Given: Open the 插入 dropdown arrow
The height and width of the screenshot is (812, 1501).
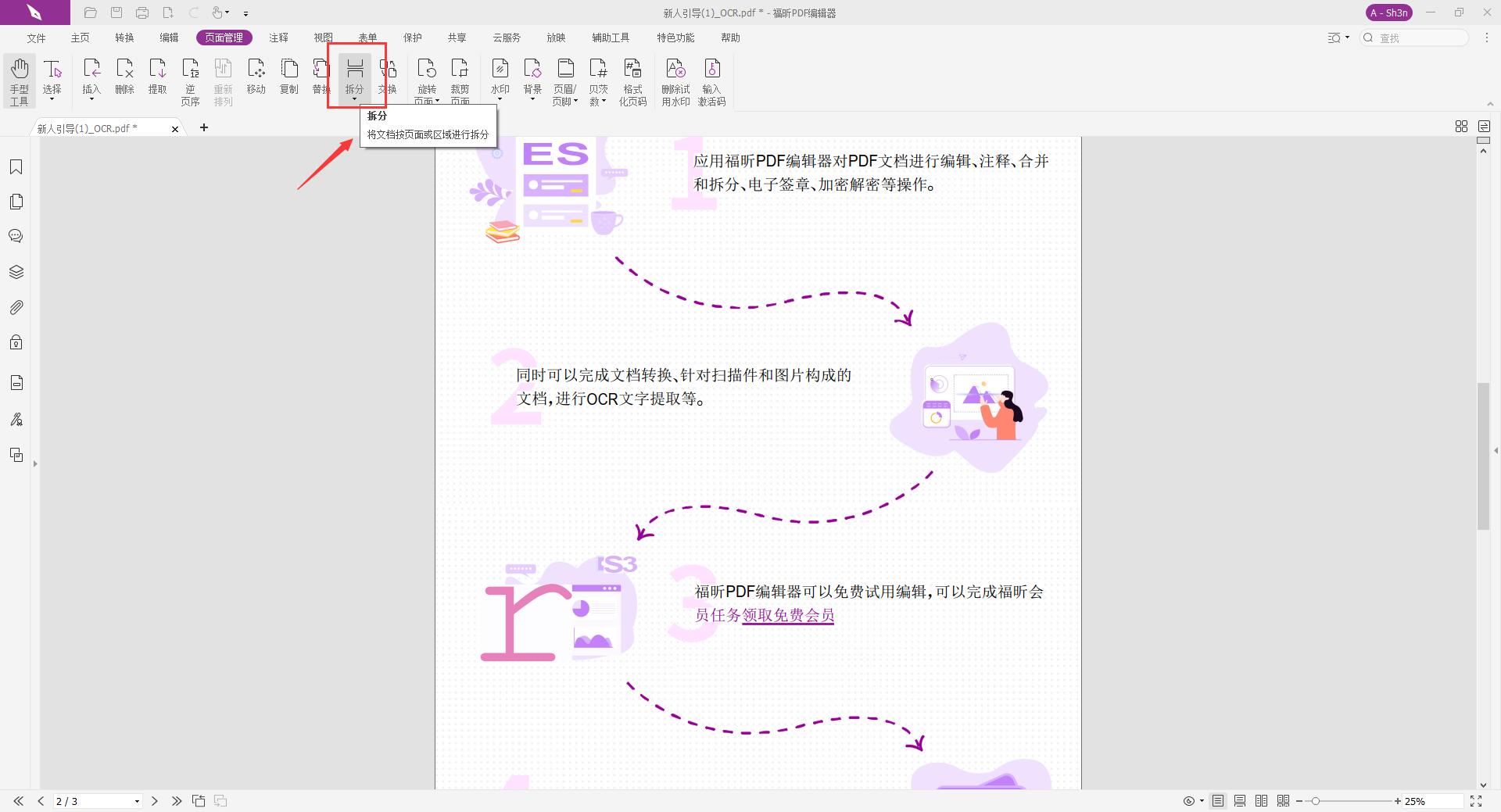Looking at the screenshot, I should point(91,100).
